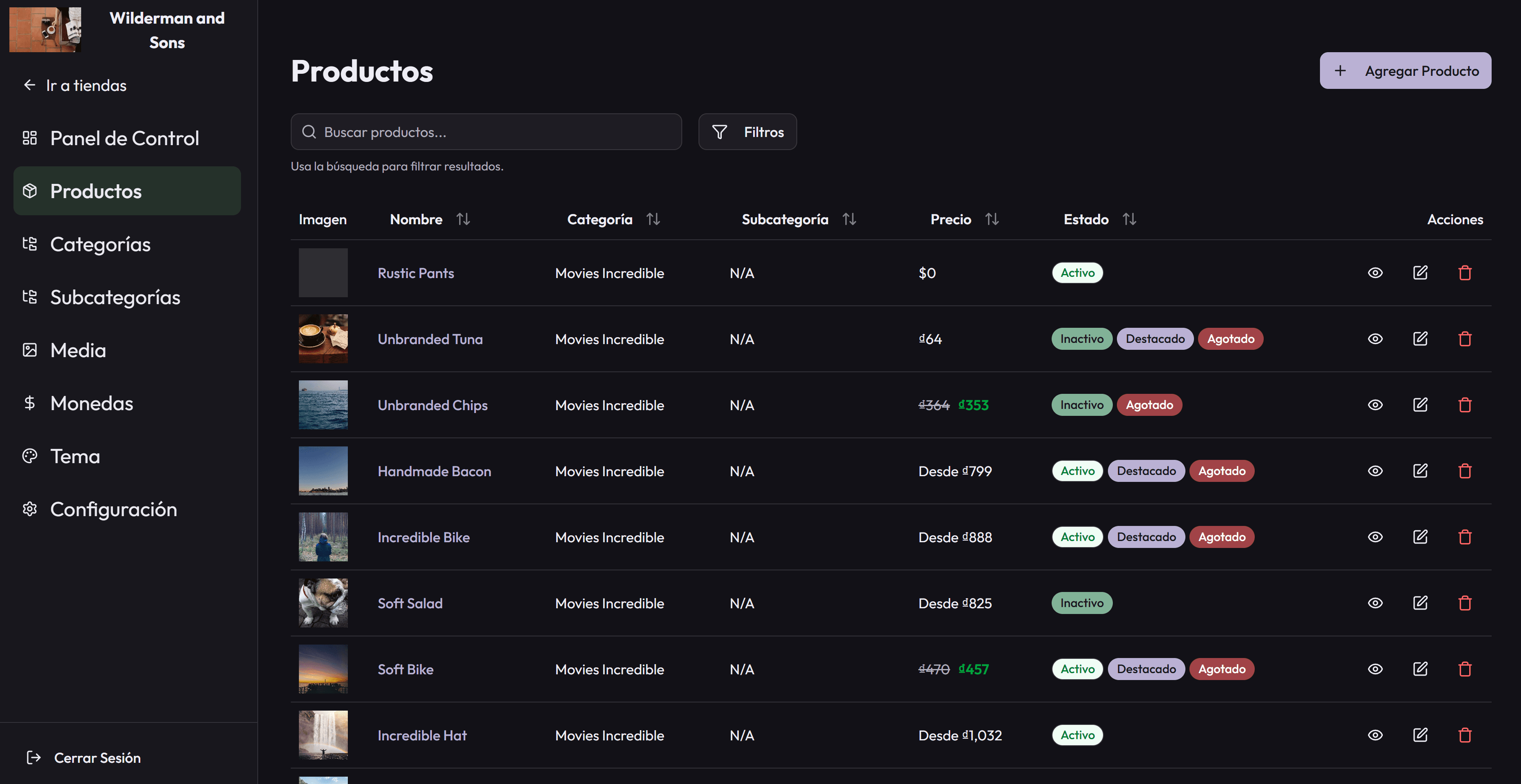Edit the Soft Bike product
Screen dimensions: 1521x784
click(x=1420, y=669)
